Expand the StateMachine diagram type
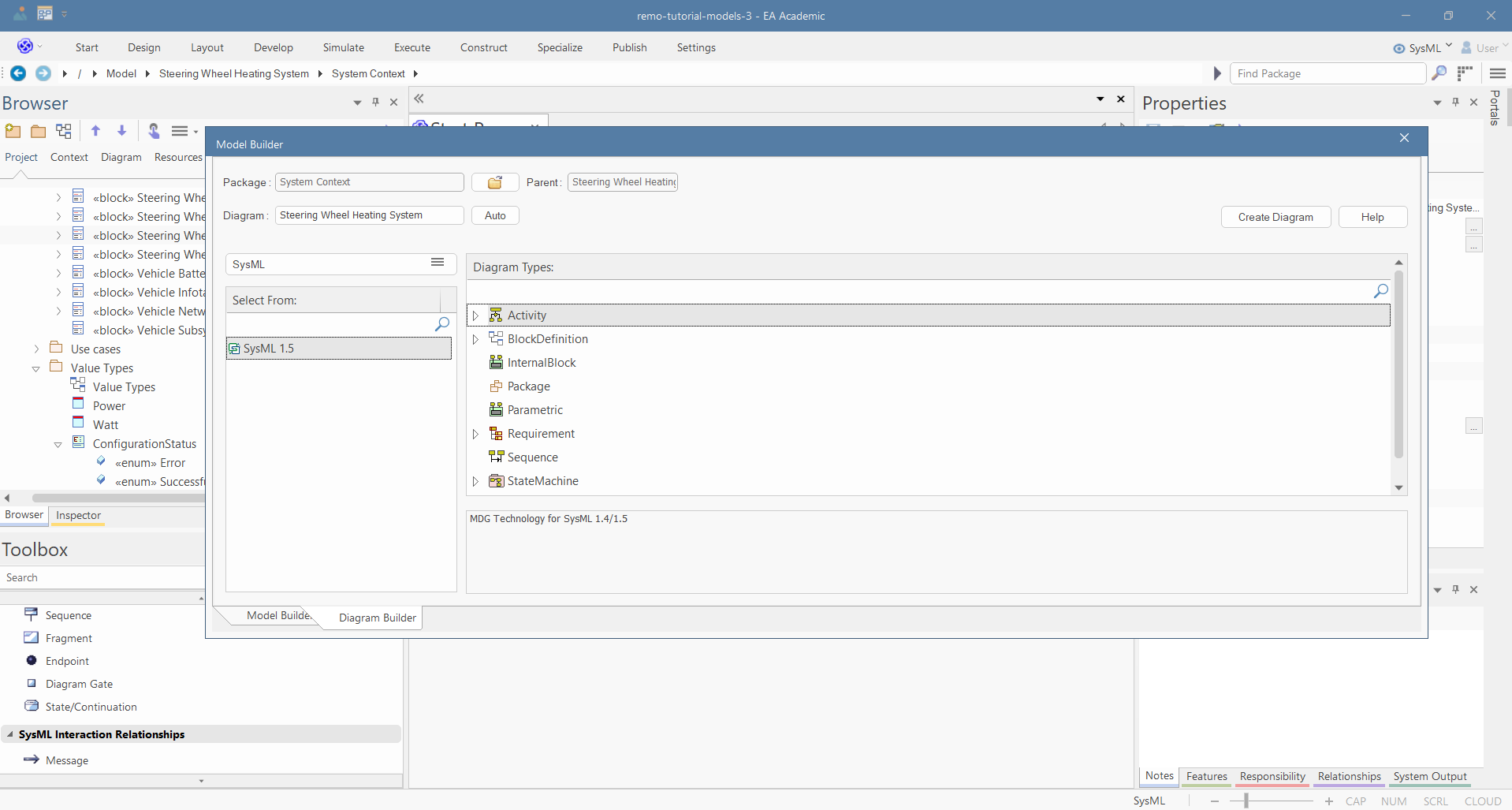Viewport: 1512px width, 810px height. pos(475,481)
